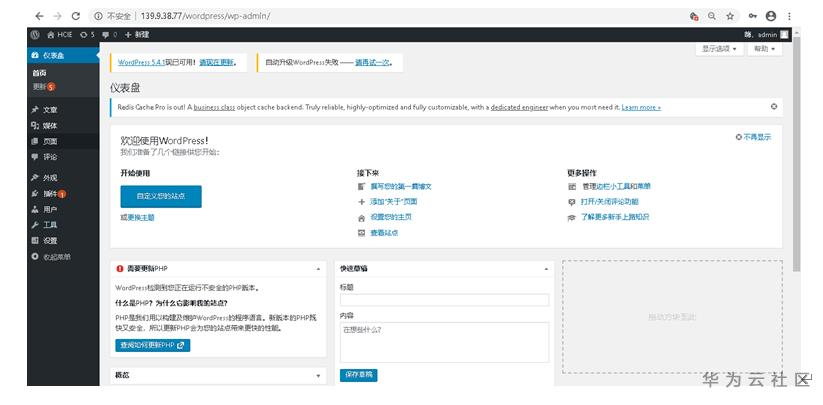Click the WordPress logo in admin bar
823x405 pixels.
pyautogui.click(x=35, y=35)
